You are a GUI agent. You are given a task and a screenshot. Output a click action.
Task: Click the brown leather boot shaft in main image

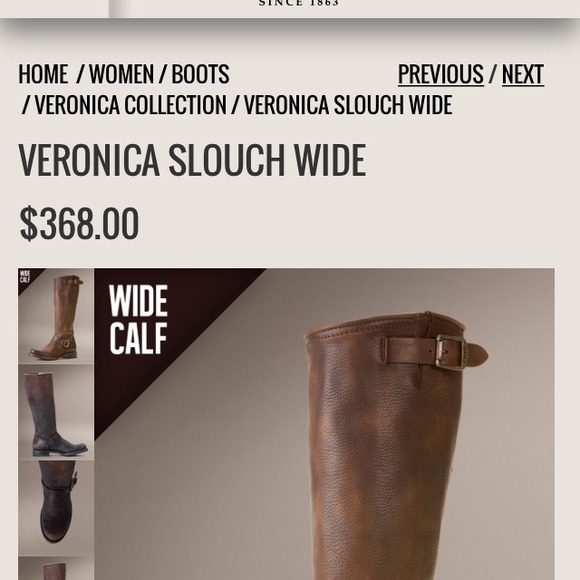385,462
